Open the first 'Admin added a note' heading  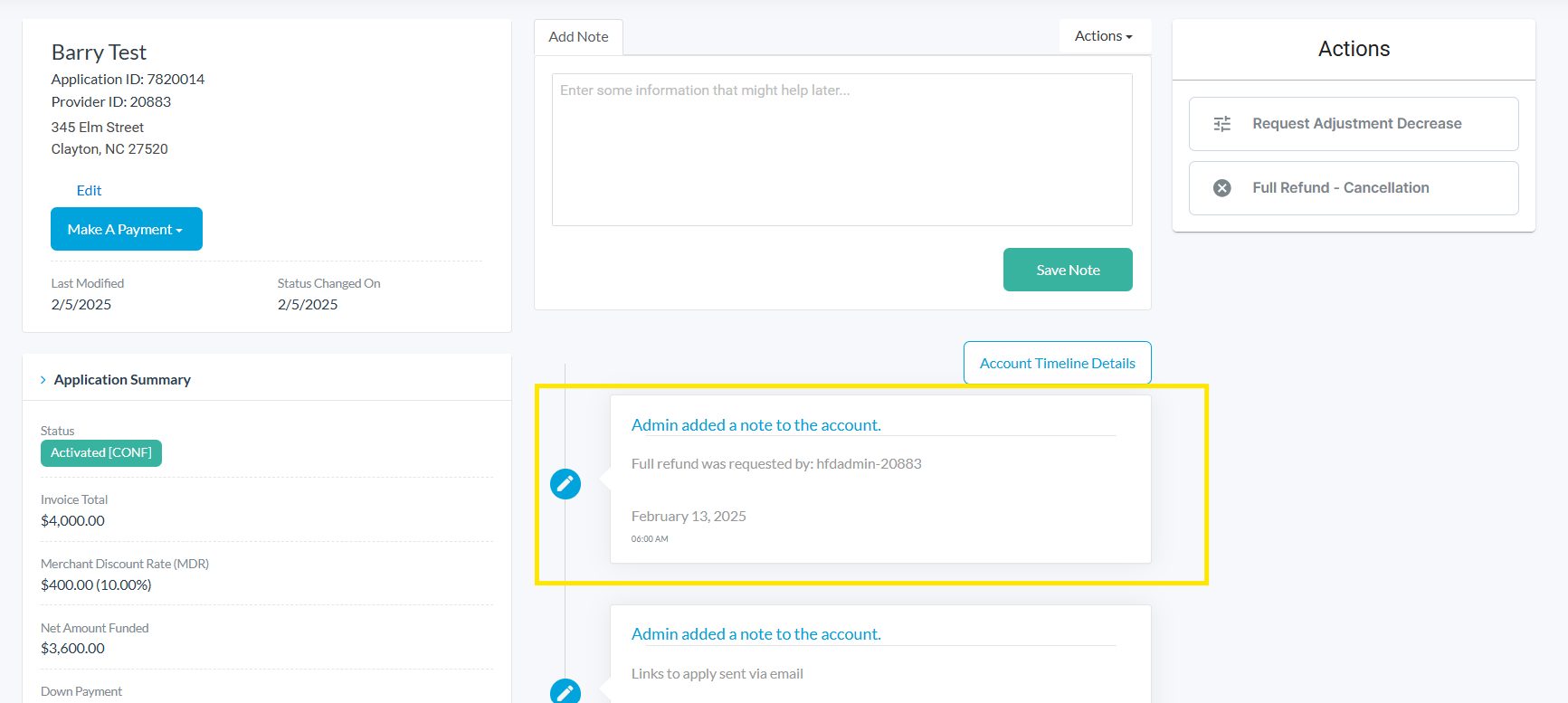click(755, 425)
